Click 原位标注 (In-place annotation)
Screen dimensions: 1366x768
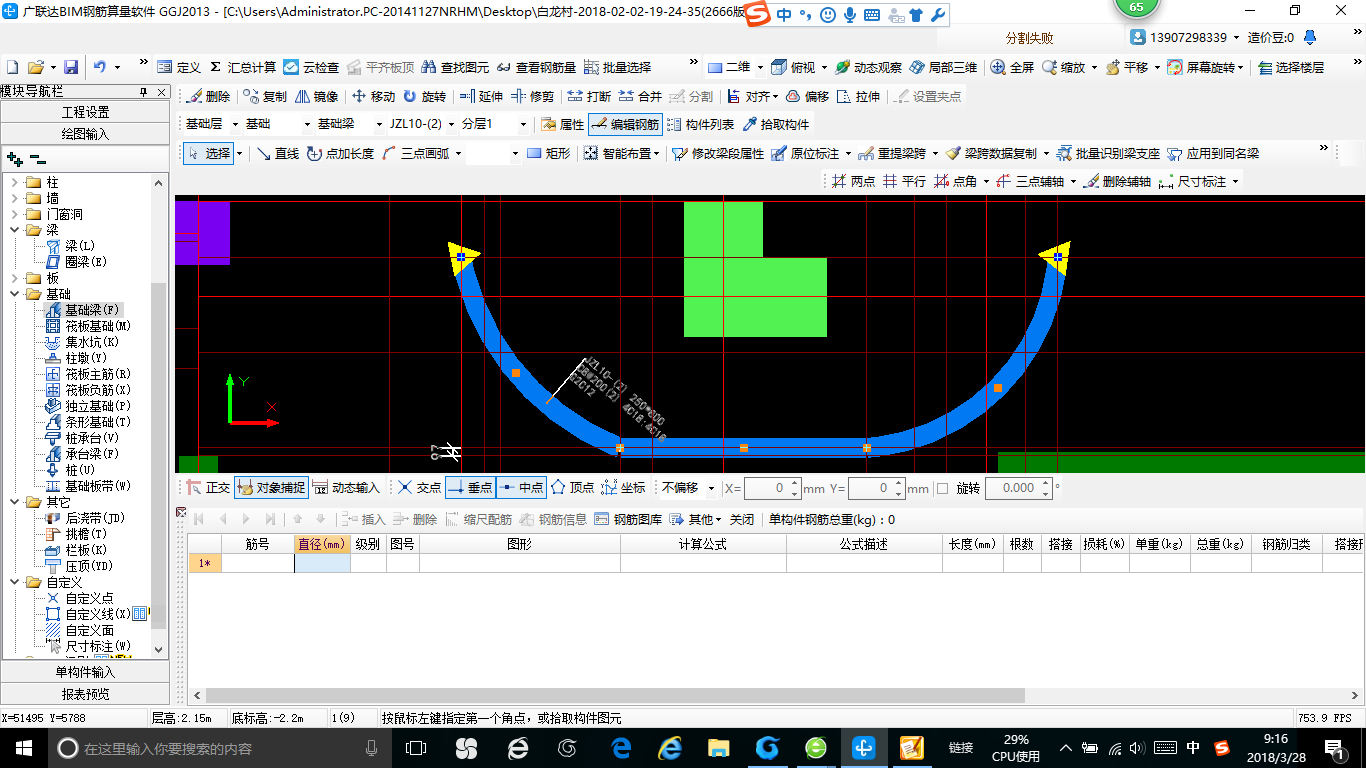click(x=805, y=154)
